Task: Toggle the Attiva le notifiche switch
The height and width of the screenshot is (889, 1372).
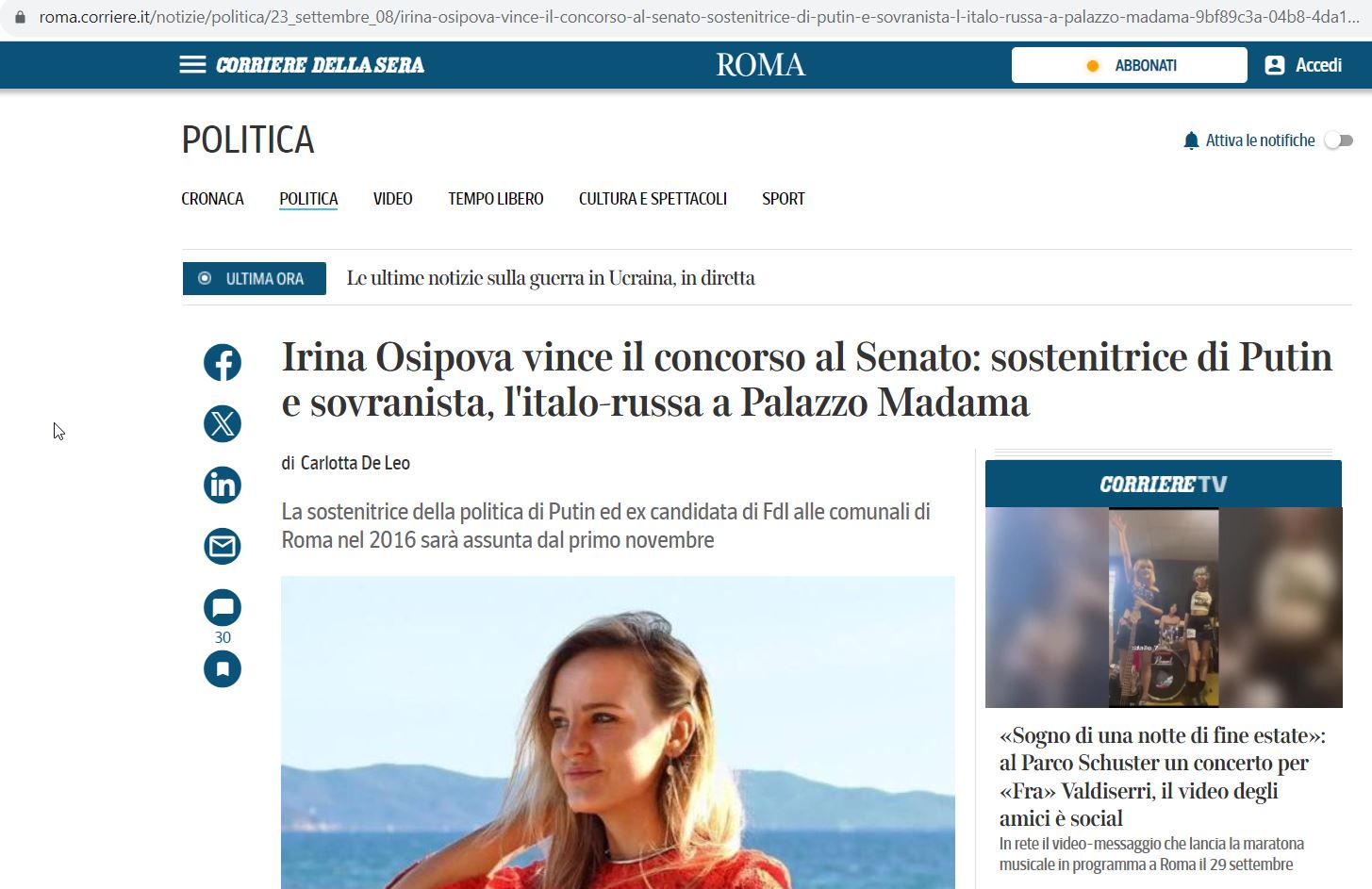Action: [x=1339, y=140]
